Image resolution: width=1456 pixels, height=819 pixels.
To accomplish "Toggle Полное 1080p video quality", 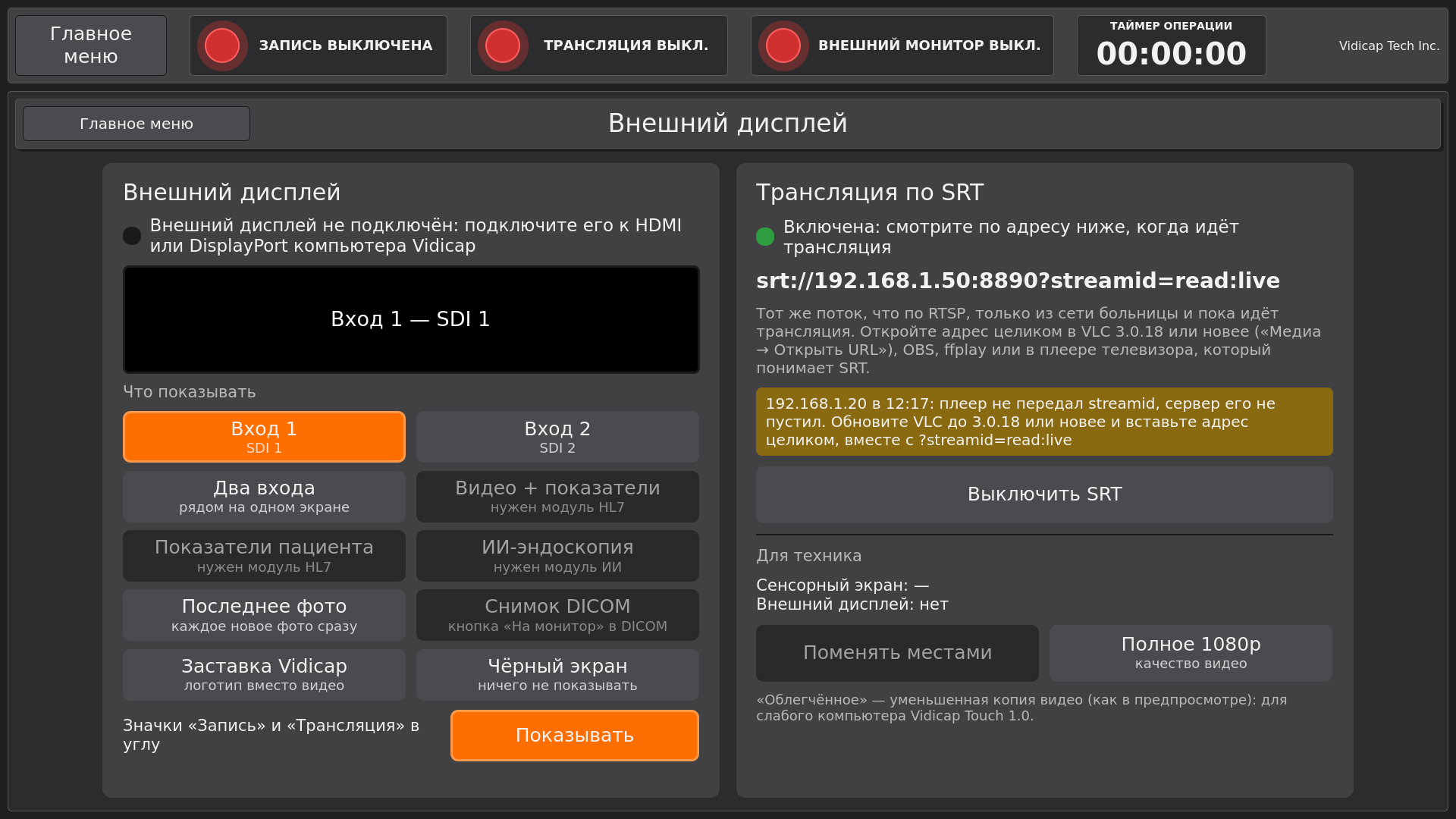I will 1191,653.
